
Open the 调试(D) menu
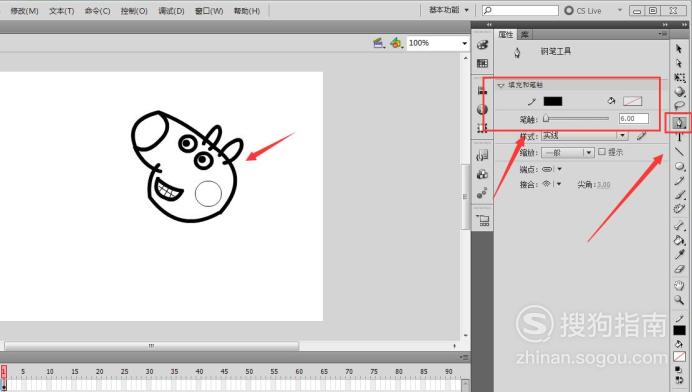click(171, 11)
